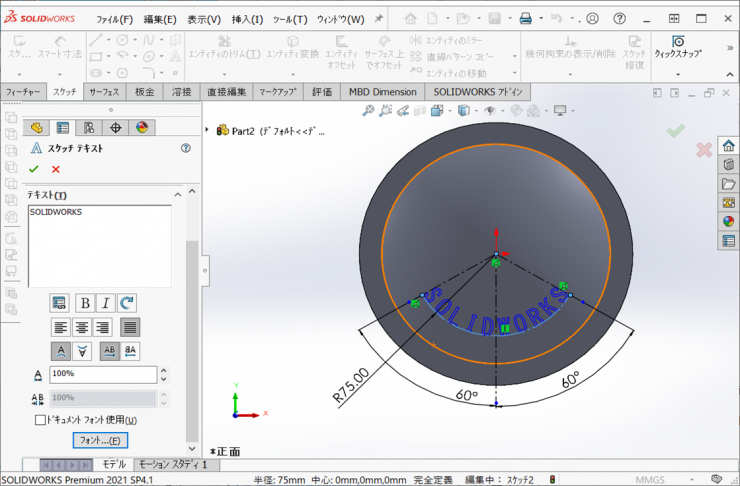Toggle reversed text direction BA
The height and width of the screenshot is (486, 740).
[x=130, y=351]
